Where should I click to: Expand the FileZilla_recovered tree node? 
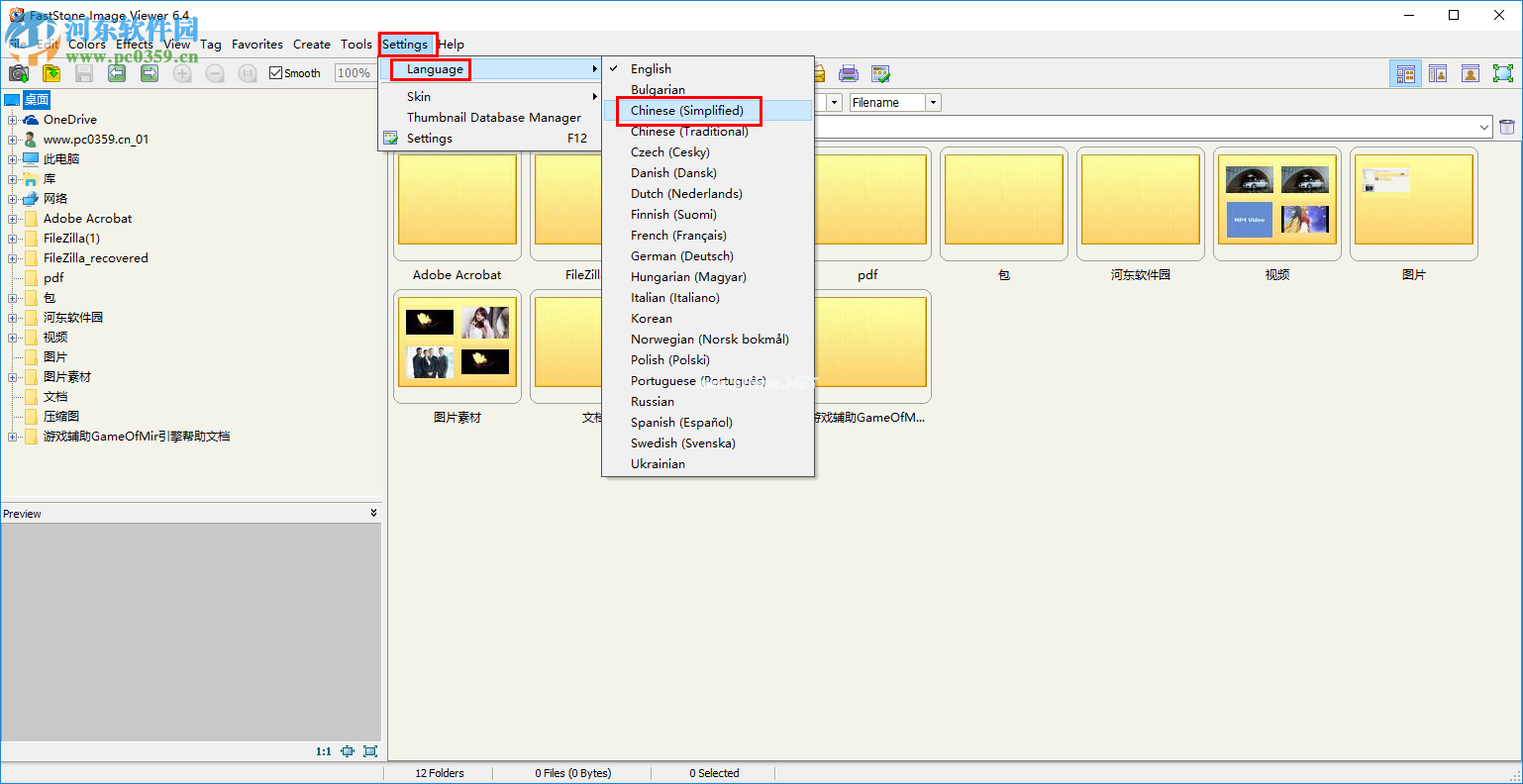pos(13,258)
